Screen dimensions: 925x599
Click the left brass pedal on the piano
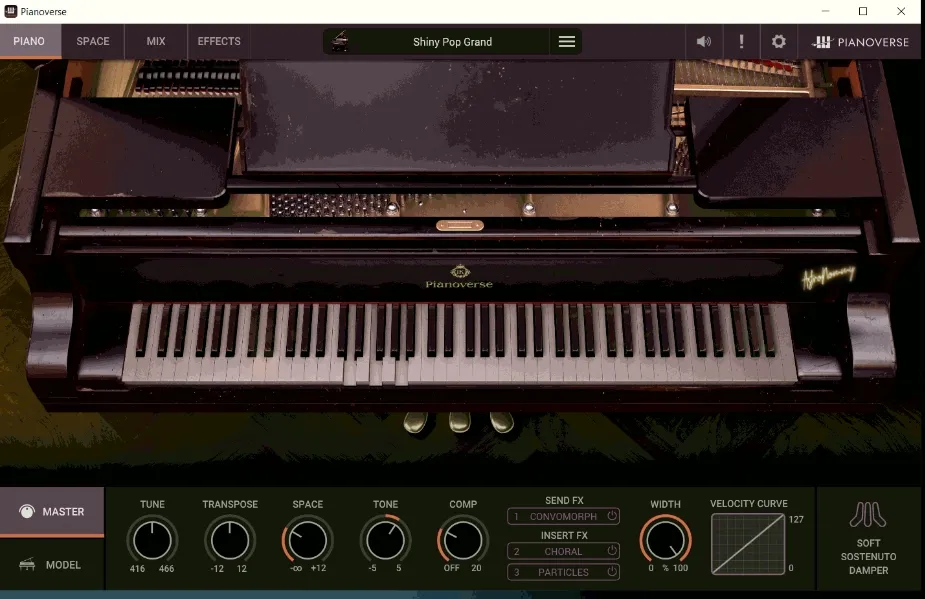point(416,423)
